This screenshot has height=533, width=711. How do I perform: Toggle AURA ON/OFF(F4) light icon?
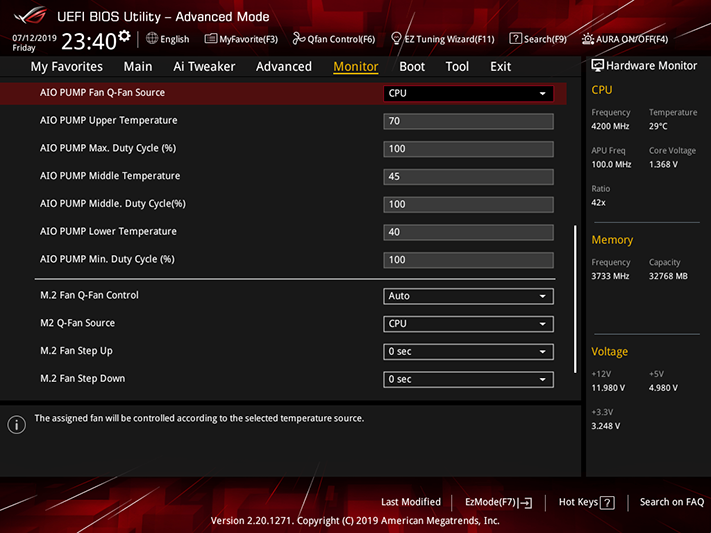tap(588, 39)
